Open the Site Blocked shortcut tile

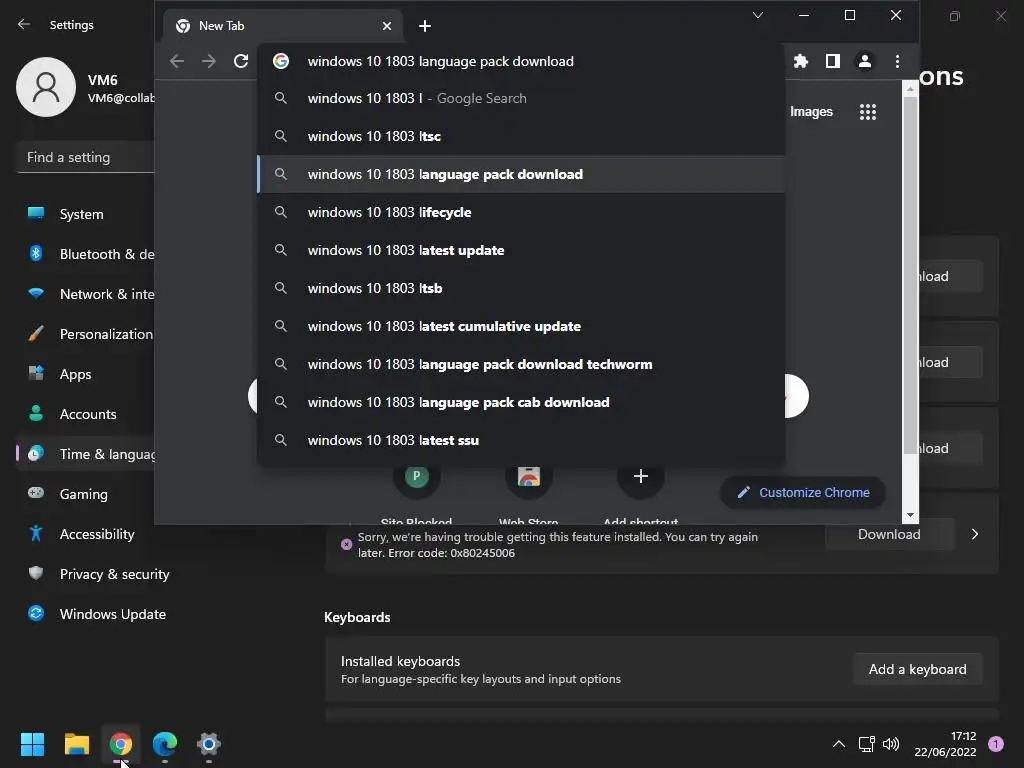pyautogui.click(x=417, y=476)
